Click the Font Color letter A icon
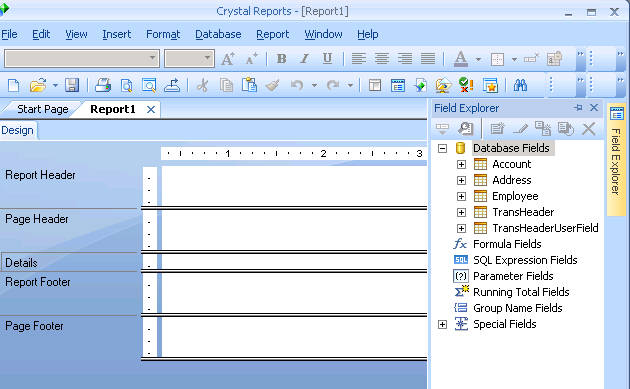The width and height of the screenshot is (630, 389). pyautogui.click(x=461, y=59)
